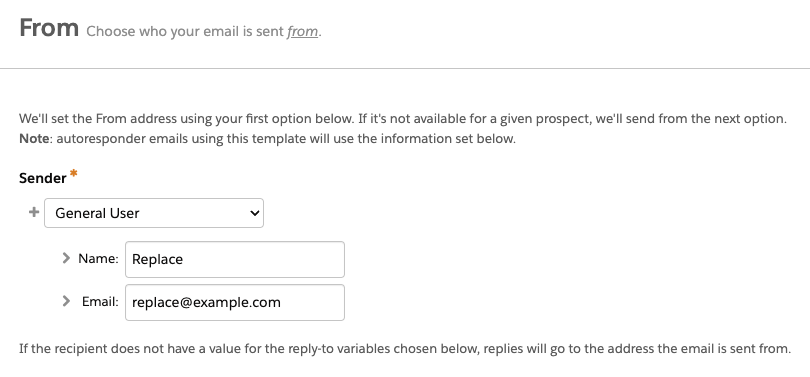This screenshot has width=810, height=377.
Task: Expand the chevron next to Email
Action: point(66,301)
